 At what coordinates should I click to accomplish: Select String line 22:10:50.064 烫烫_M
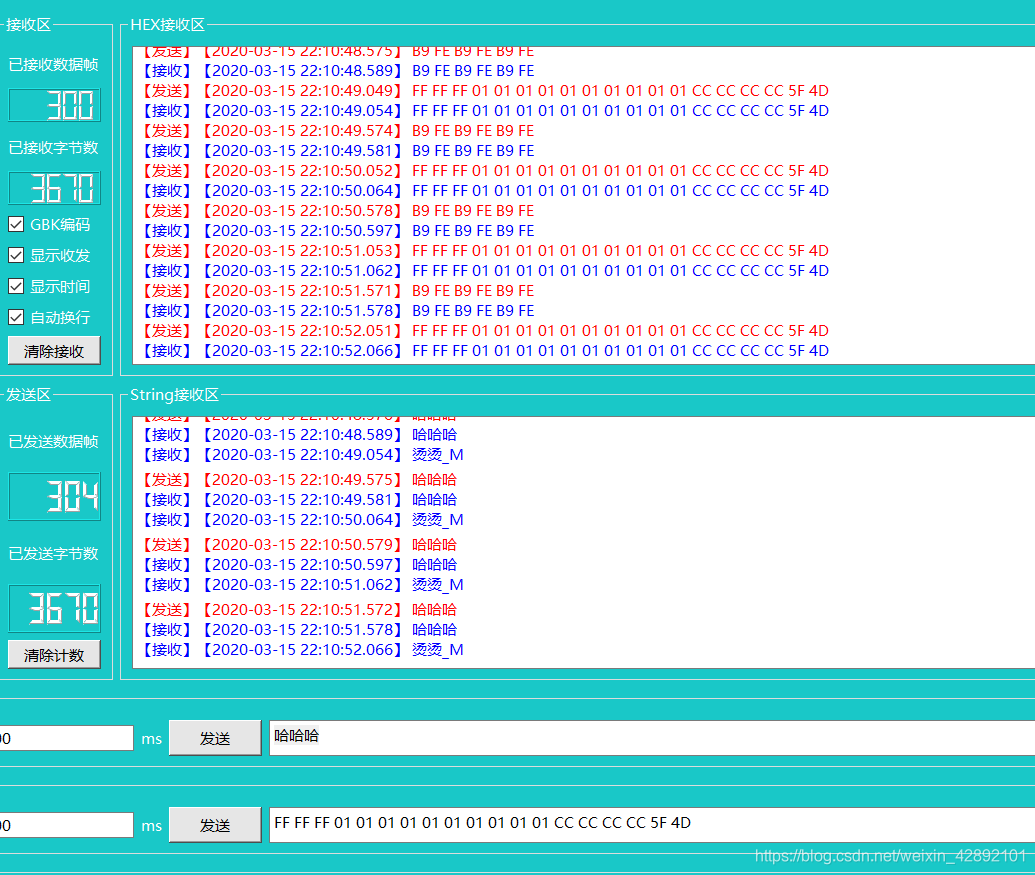click(x=304, y=519)
